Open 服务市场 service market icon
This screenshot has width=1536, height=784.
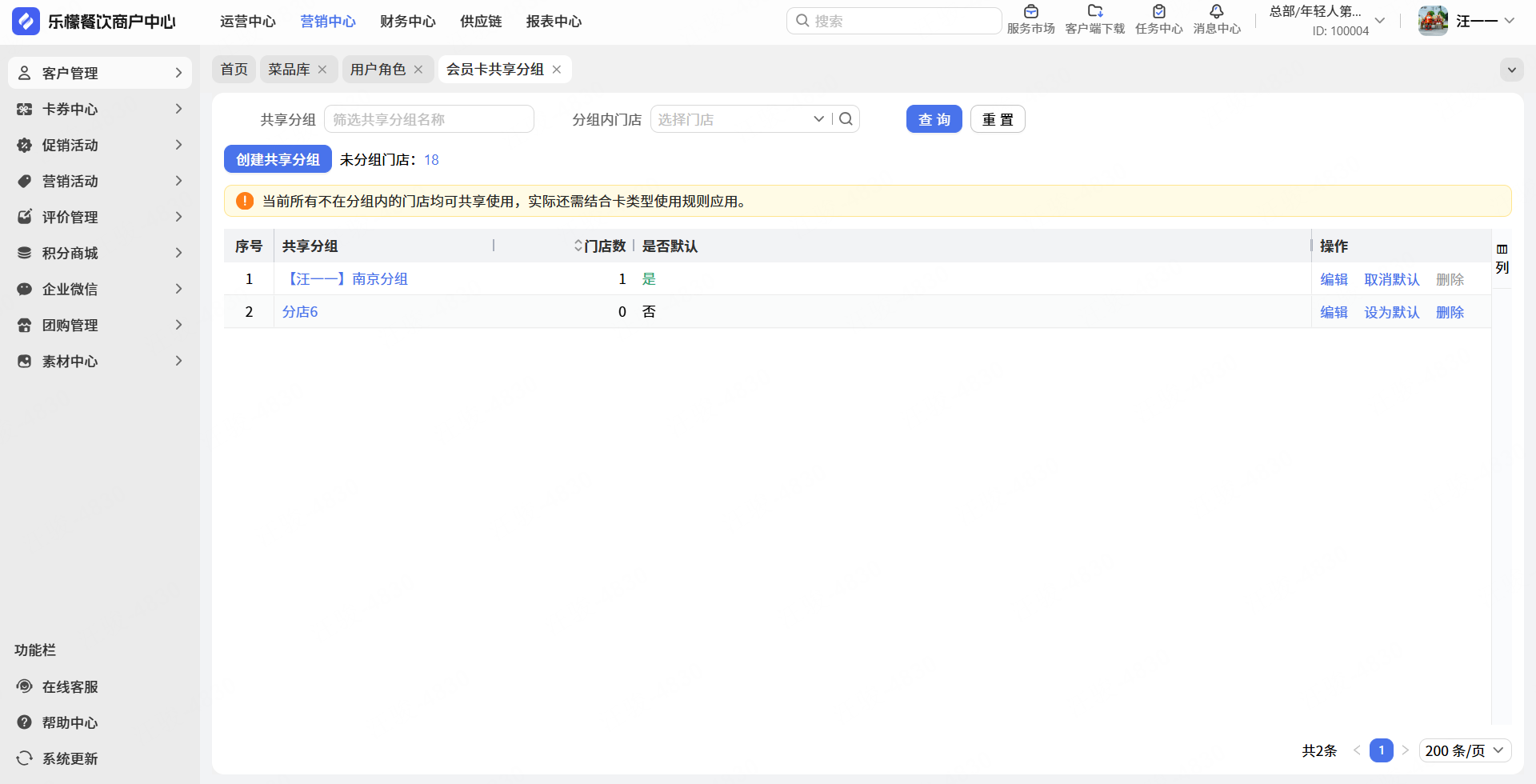(x=1031, y=11)
